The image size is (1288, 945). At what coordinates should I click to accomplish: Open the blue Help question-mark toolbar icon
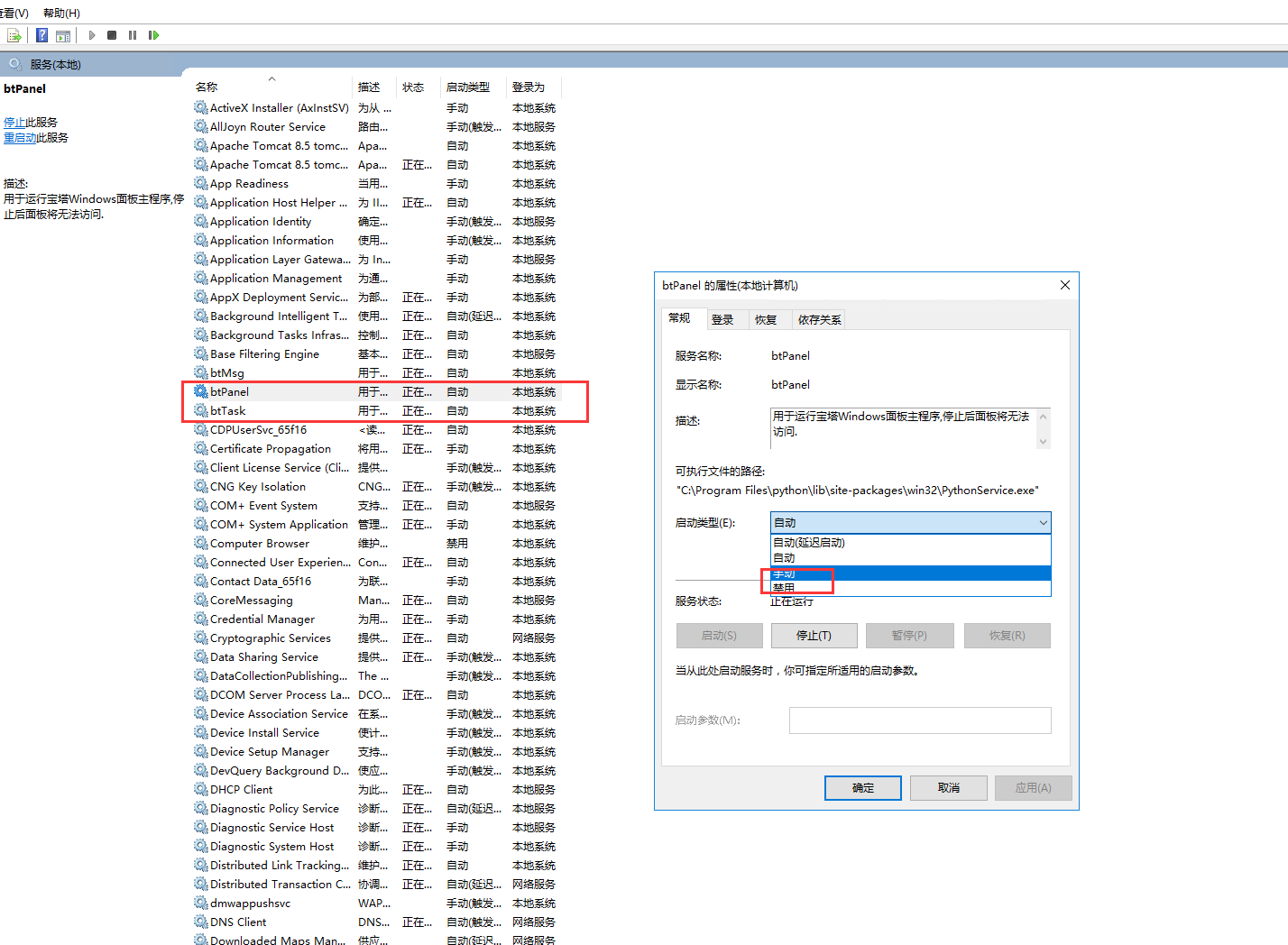41,35
